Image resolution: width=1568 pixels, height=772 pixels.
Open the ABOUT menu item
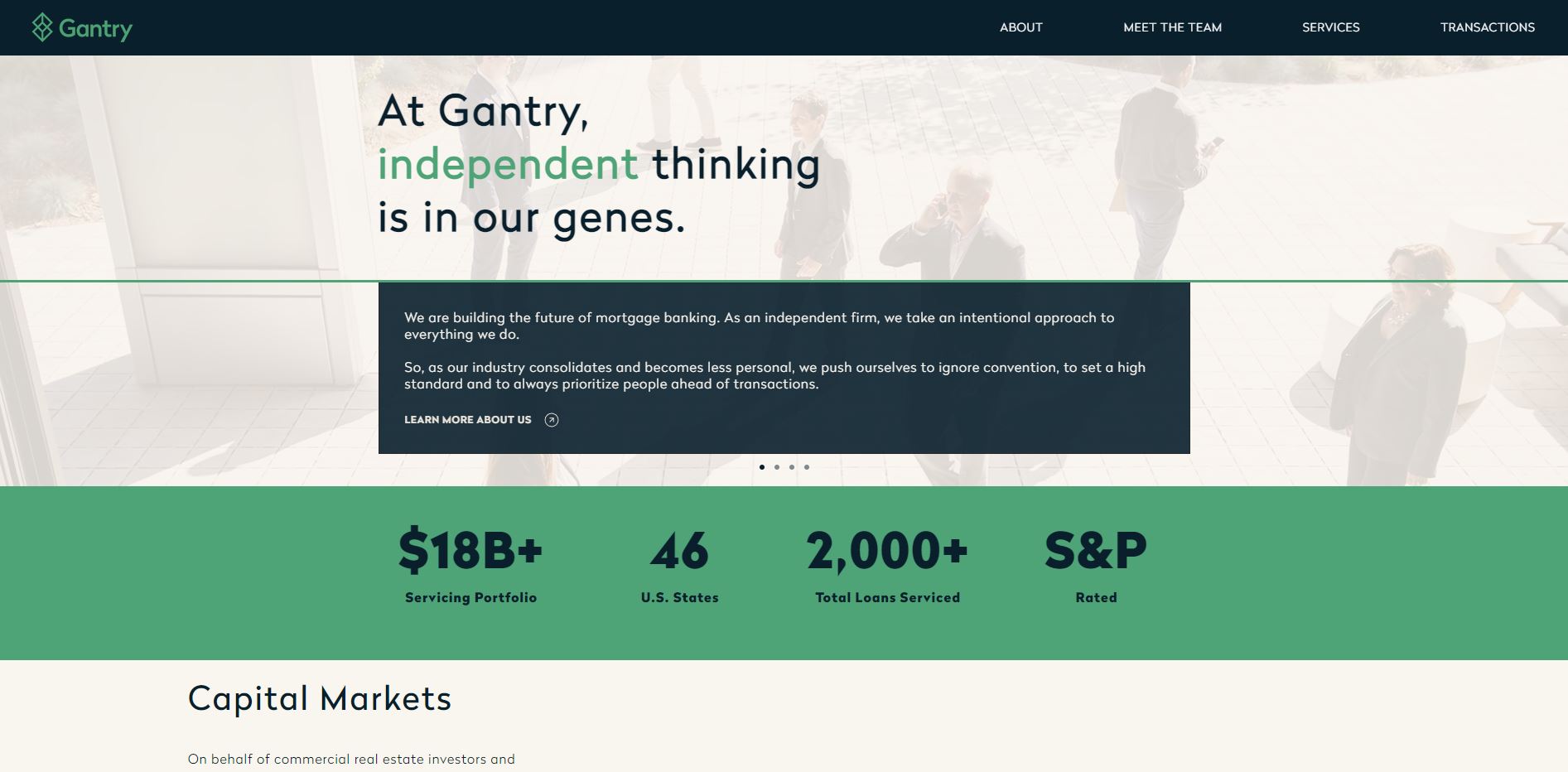(x=1020, y=27)
